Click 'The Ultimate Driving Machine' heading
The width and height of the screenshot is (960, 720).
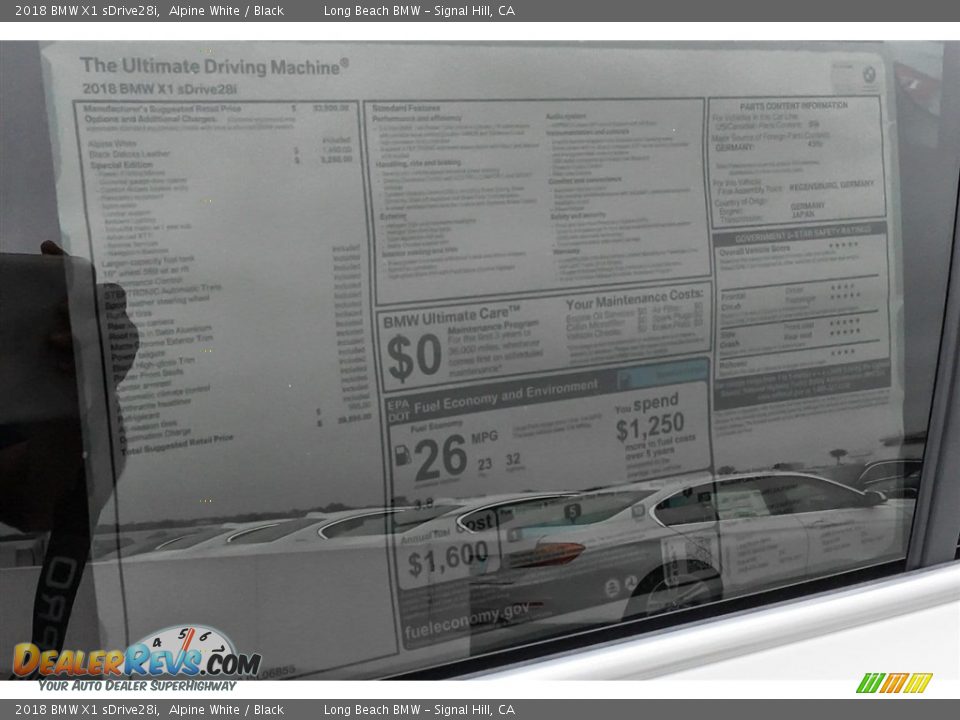214,66
